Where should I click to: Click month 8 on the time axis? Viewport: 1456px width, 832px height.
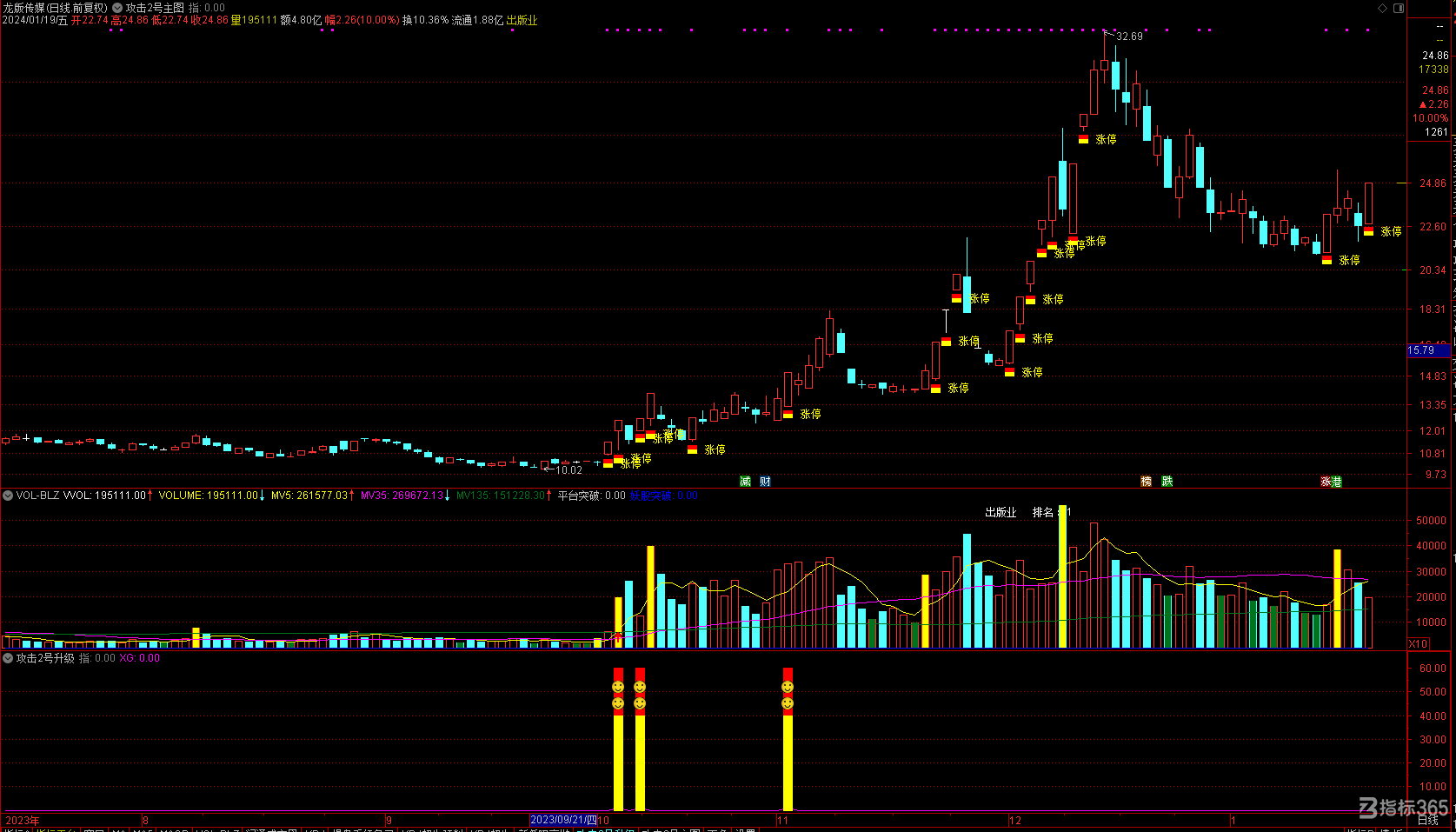pos(145,820)
